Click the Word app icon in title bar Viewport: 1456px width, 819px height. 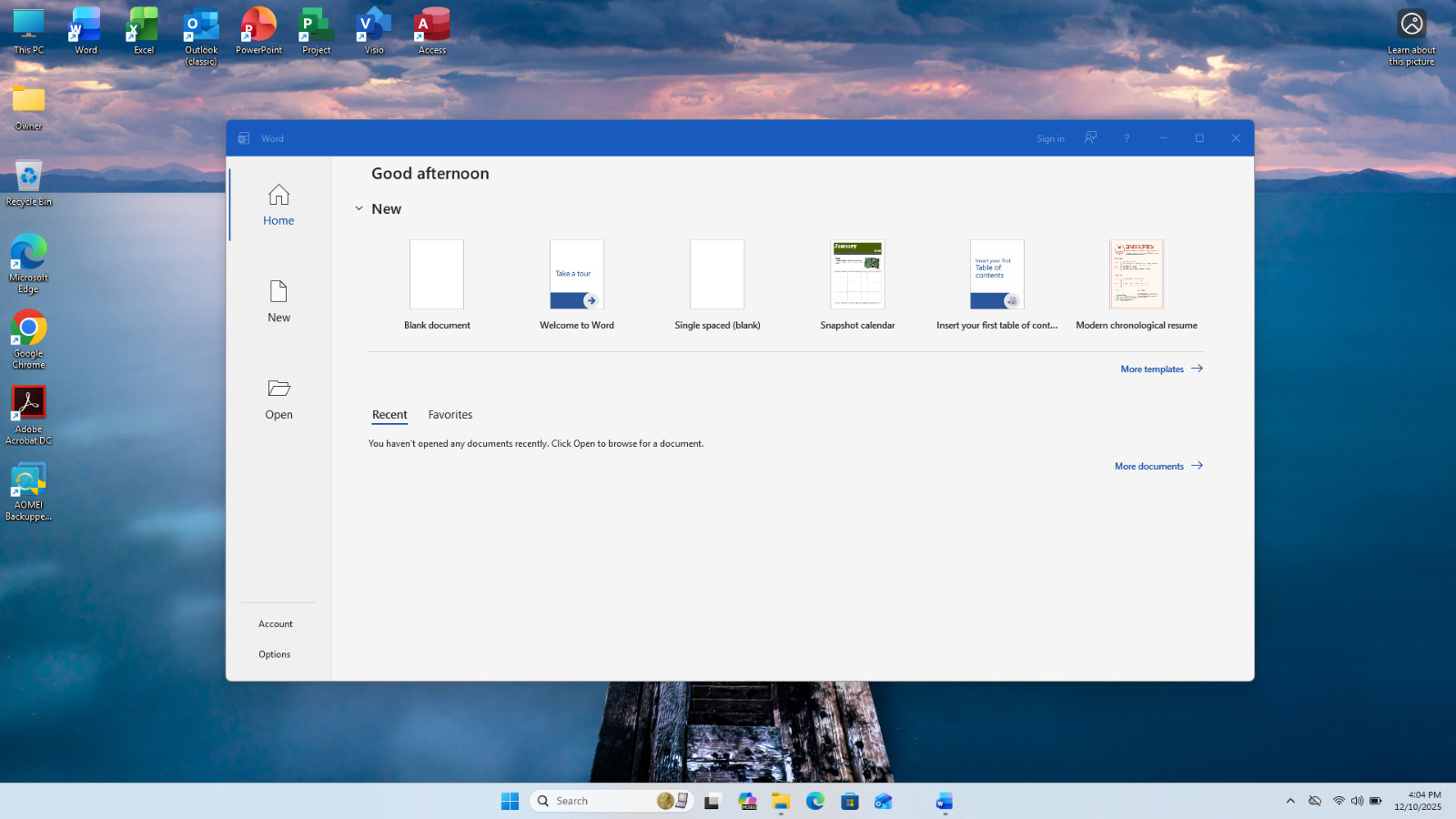coord(244,138)
